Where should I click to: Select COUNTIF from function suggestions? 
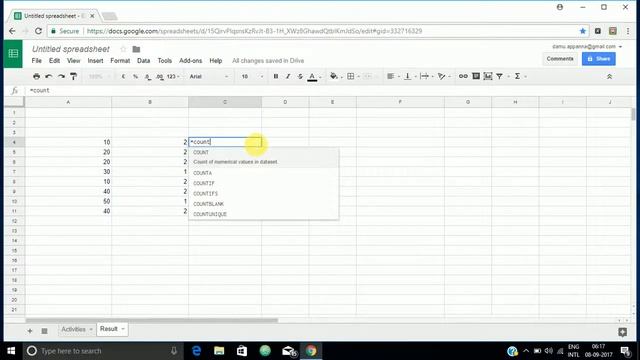(x=264, y=183)
